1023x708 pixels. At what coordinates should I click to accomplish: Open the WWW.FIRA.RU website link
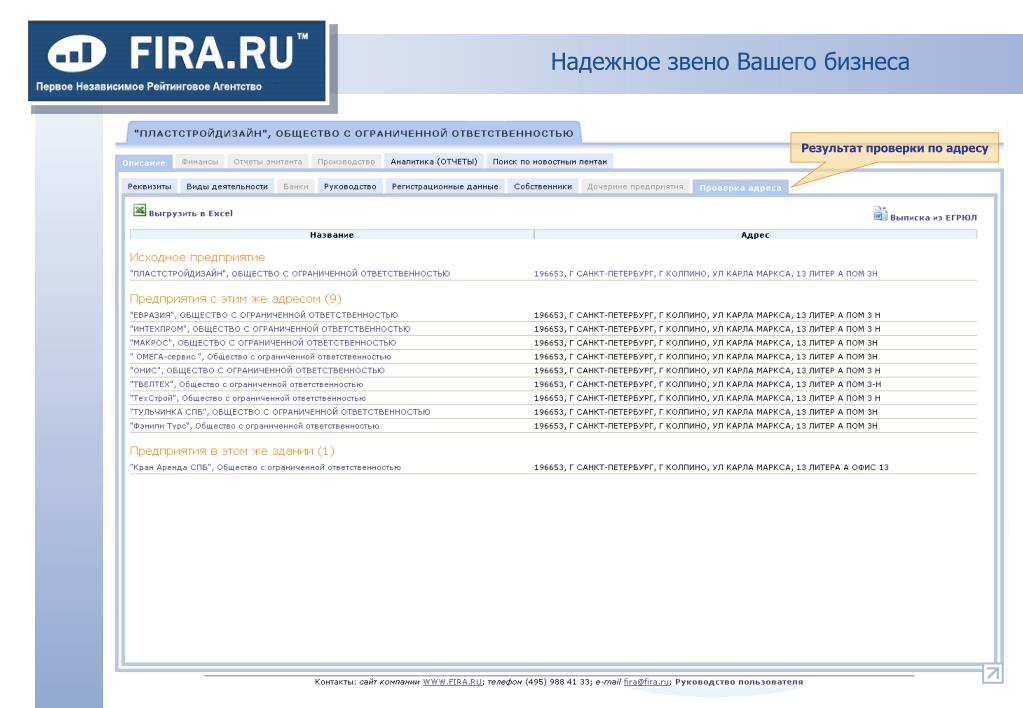pos(452,682)
